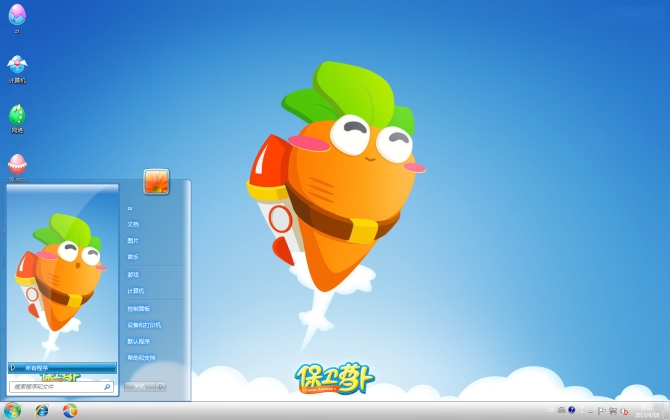Click the muted volume speaker icon
Image resolution: width=670 pixels, height=420 pixels.
click(624, 411)
